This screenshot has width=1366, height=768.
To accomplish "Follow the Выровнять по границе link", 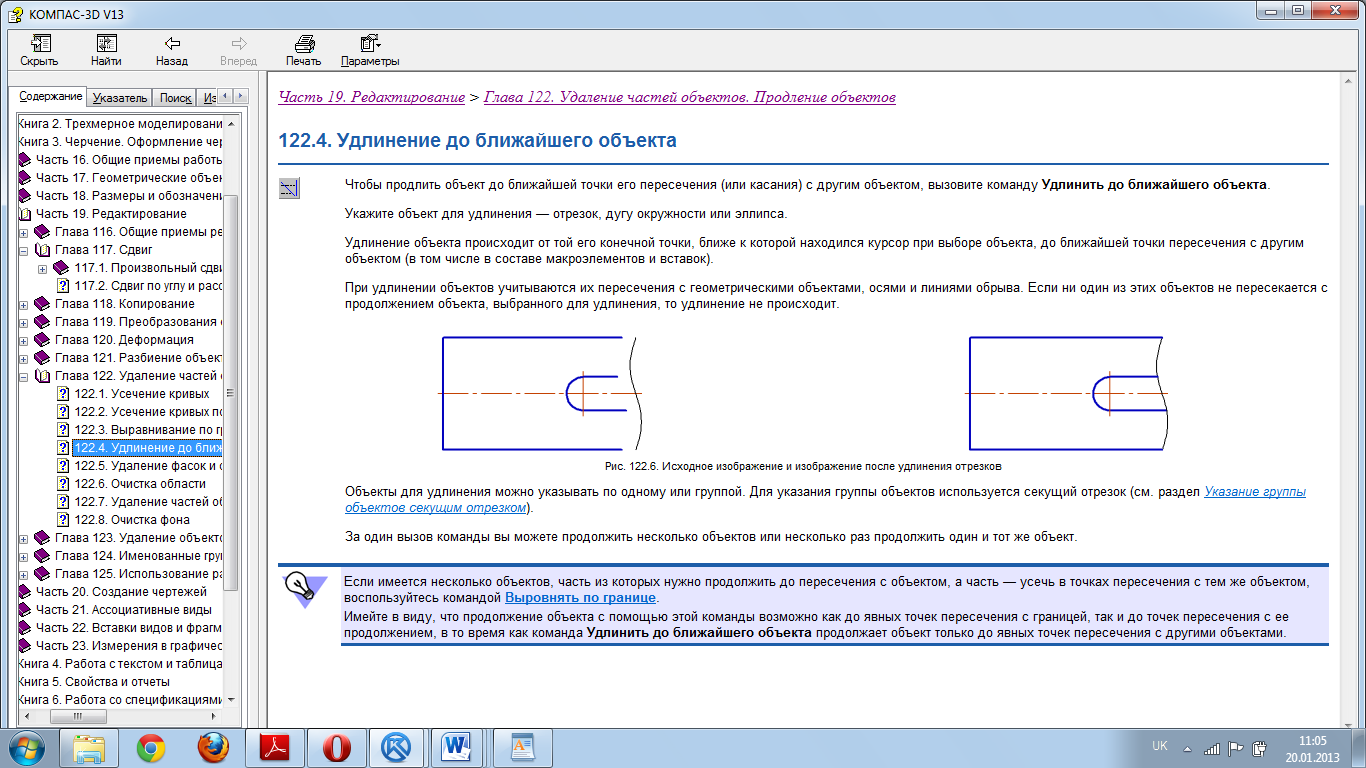I will click(580, 598).
